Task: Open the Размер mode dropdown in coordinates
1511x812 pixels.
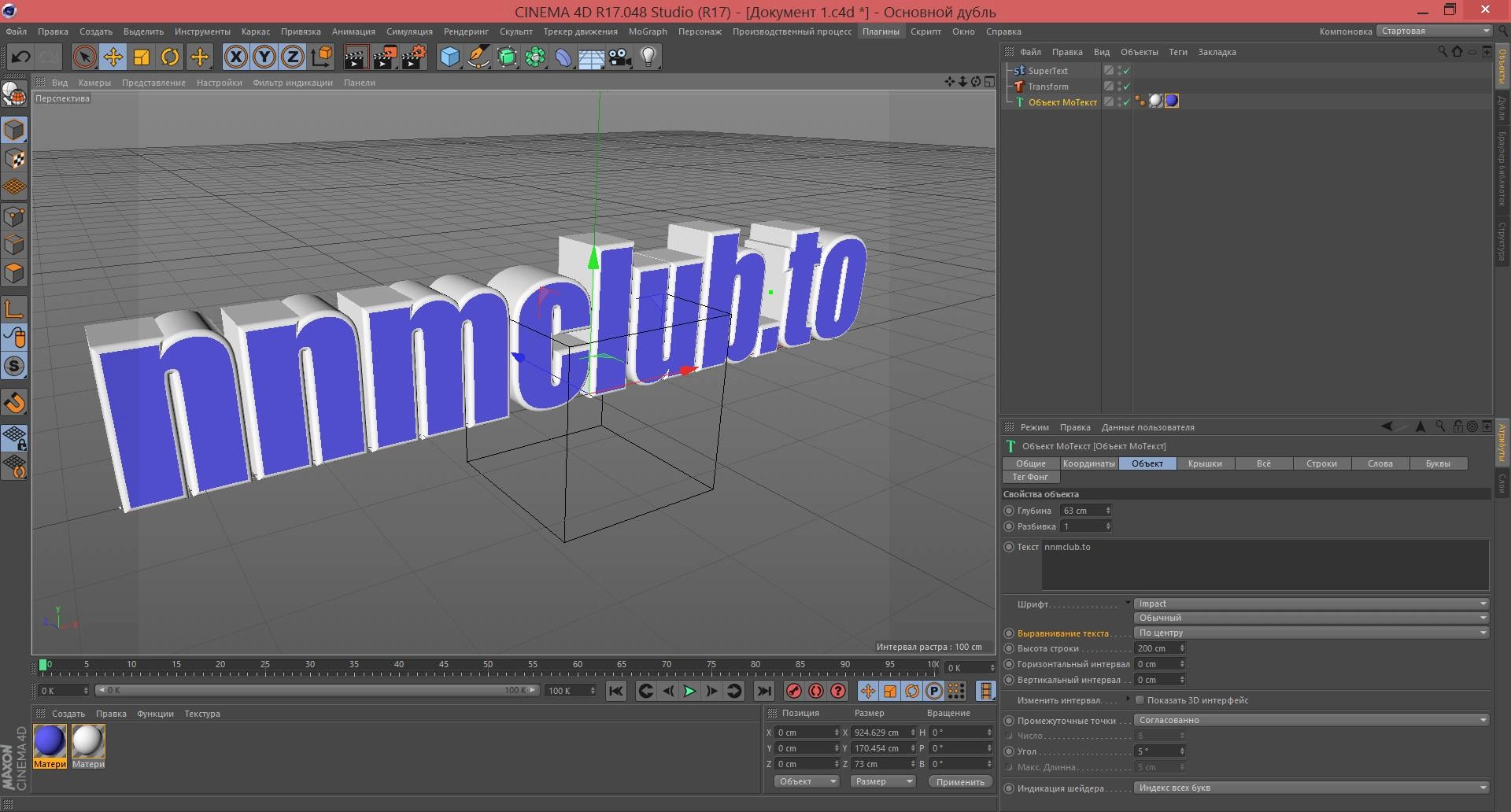Action: click(x=883, y=781)
